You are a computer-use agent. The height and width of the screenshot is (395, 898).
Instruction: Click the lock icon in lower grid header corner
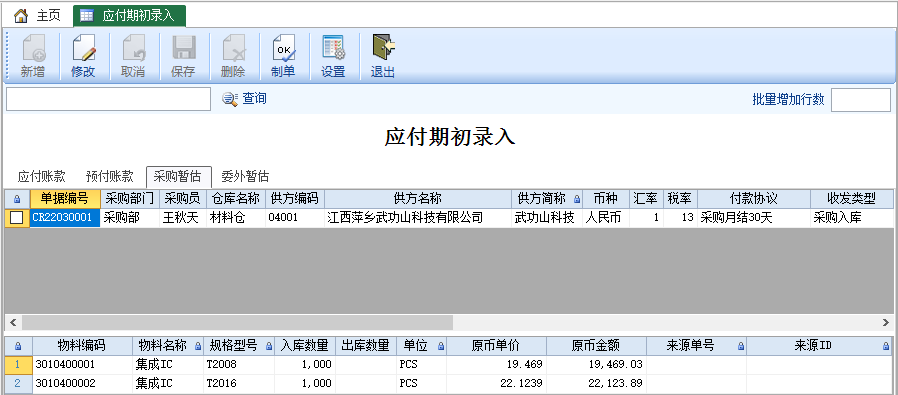pos(18,346)
